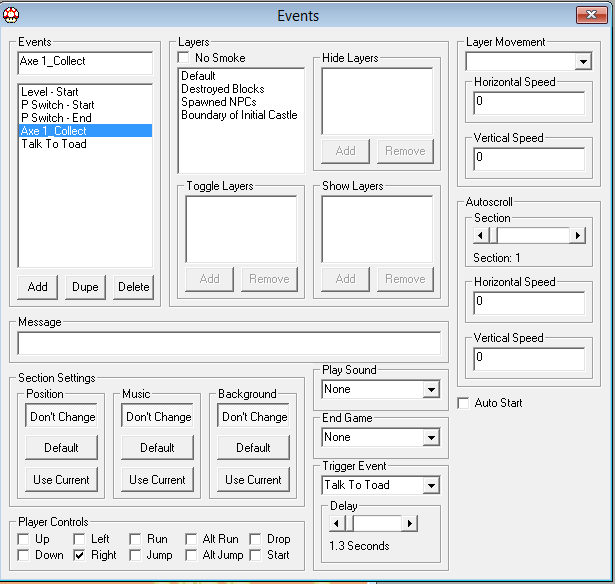This screenshot has width=615, height=584.
Task: Click Autoscroll Section left arrow
Action: 480,236
